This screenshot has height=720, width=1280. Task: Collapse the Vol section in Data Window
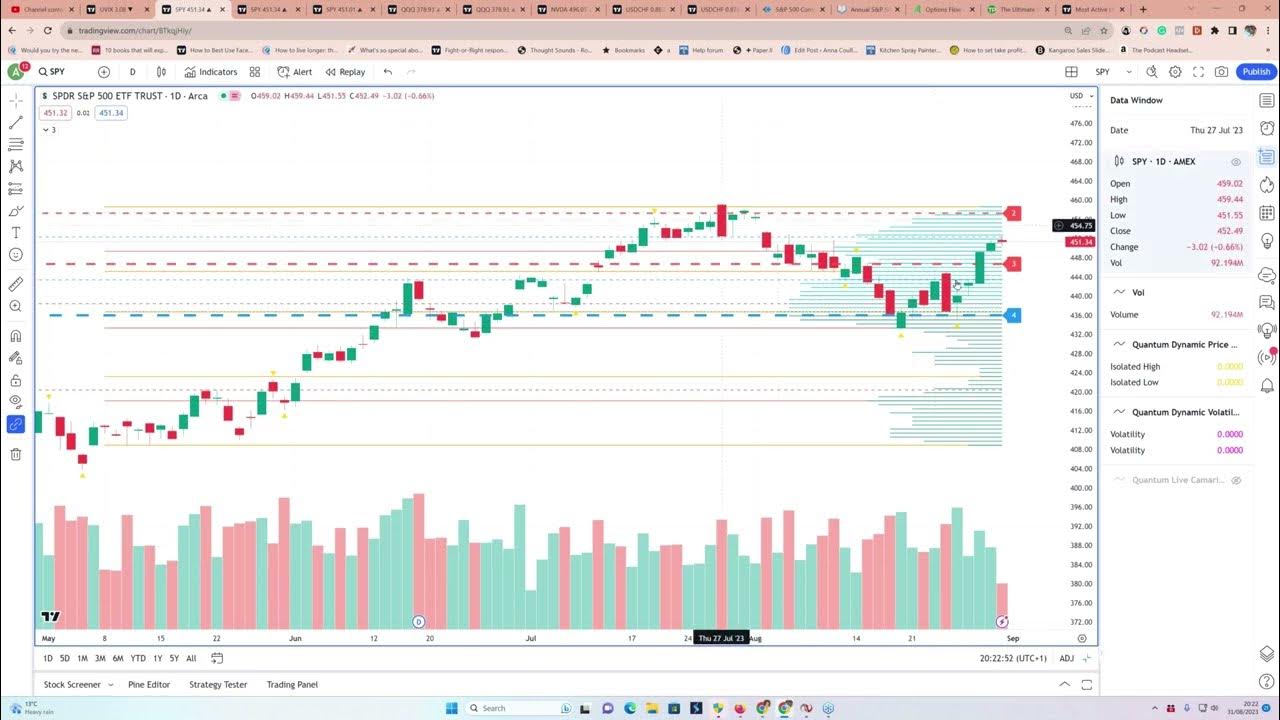[1119, 292]
